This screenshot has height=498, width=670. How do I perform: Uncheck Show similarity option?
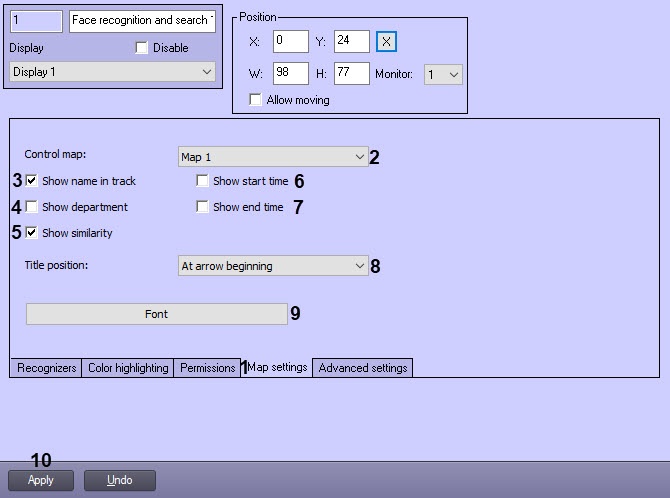click(x=32, y=233)
